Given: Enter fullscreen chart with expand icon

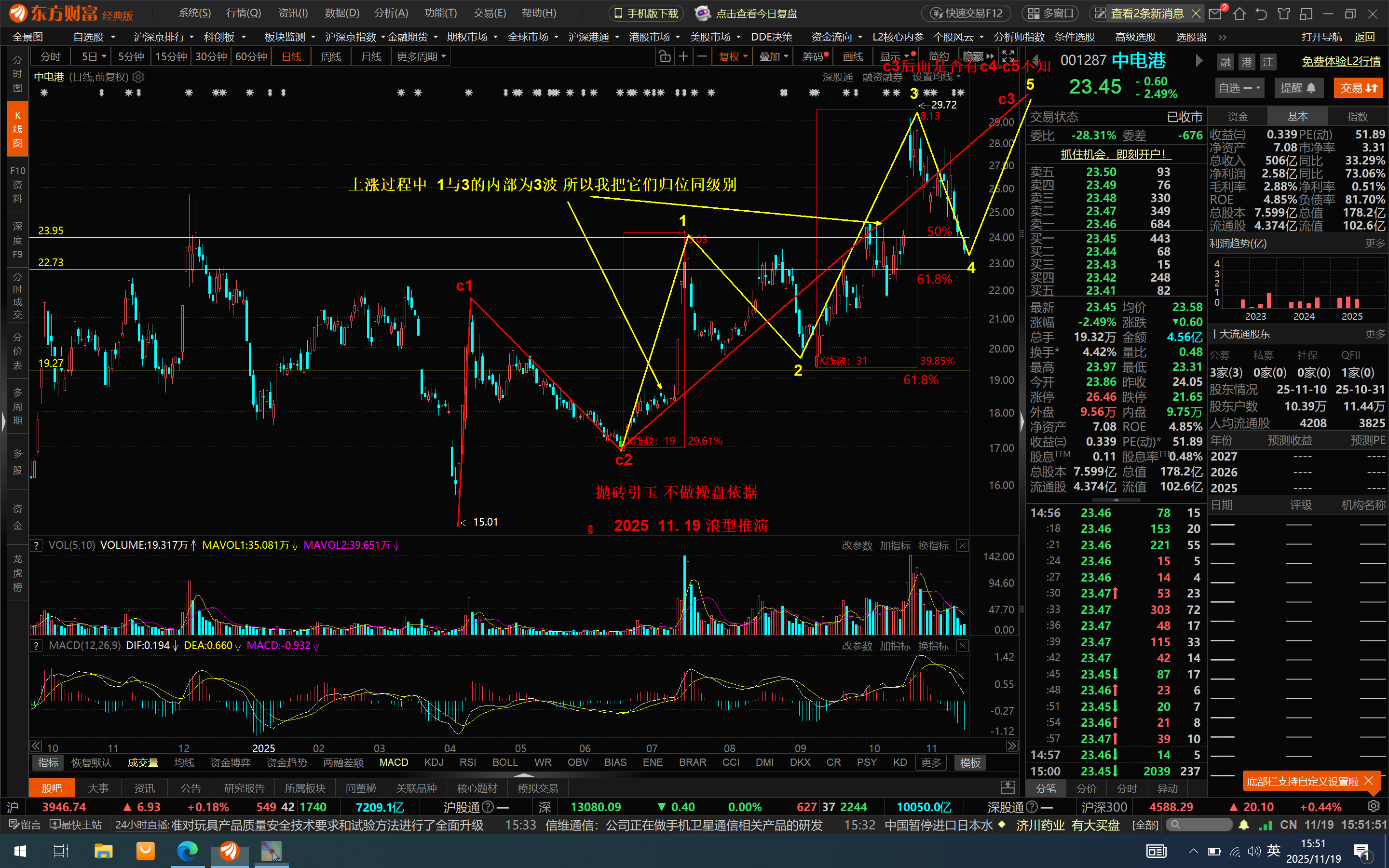Looking at the screenshot, I should pyautogui.click(x=1008, y=56).
